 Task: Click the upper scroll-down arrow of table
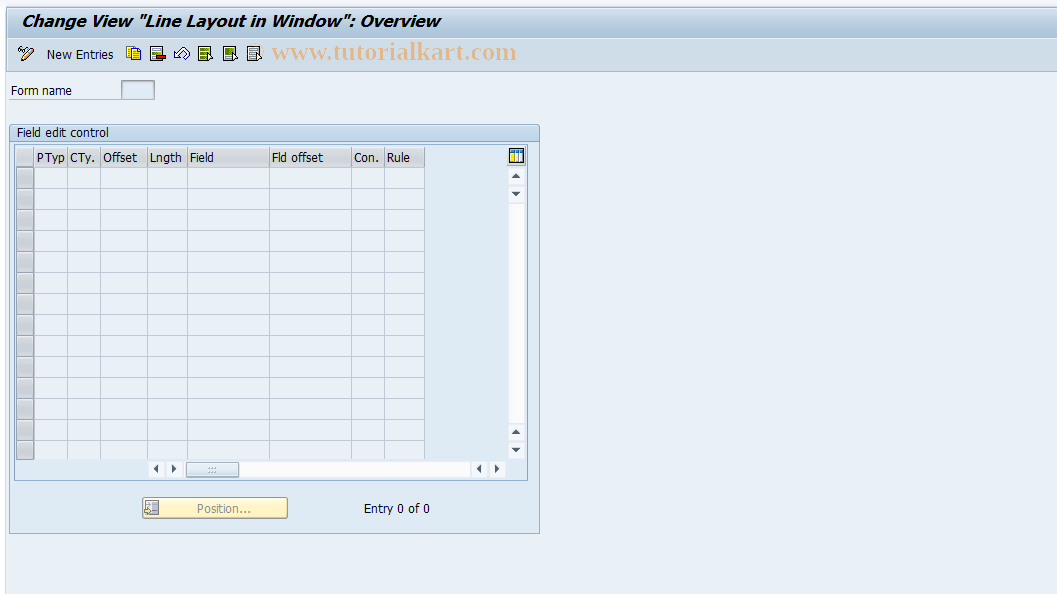point(516,194)
